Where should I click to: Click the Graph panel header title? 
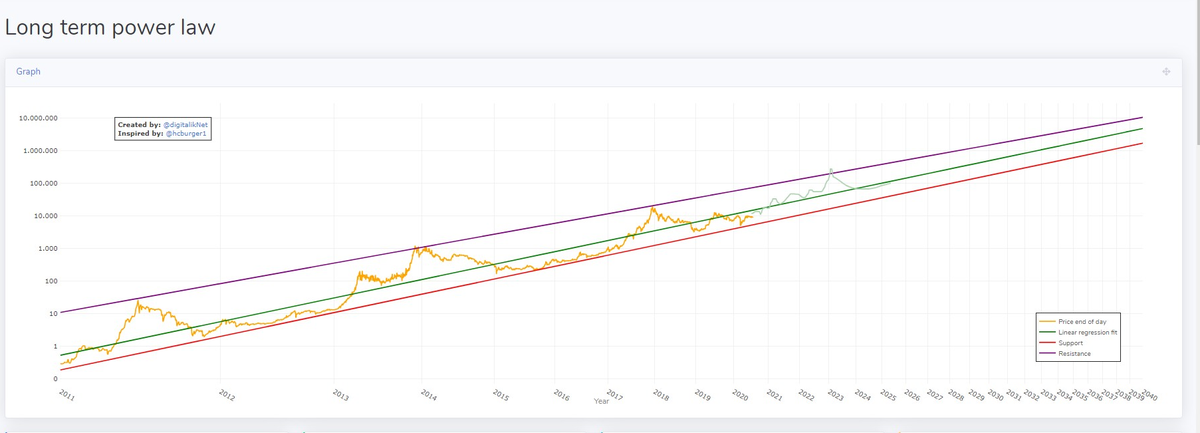28,72
